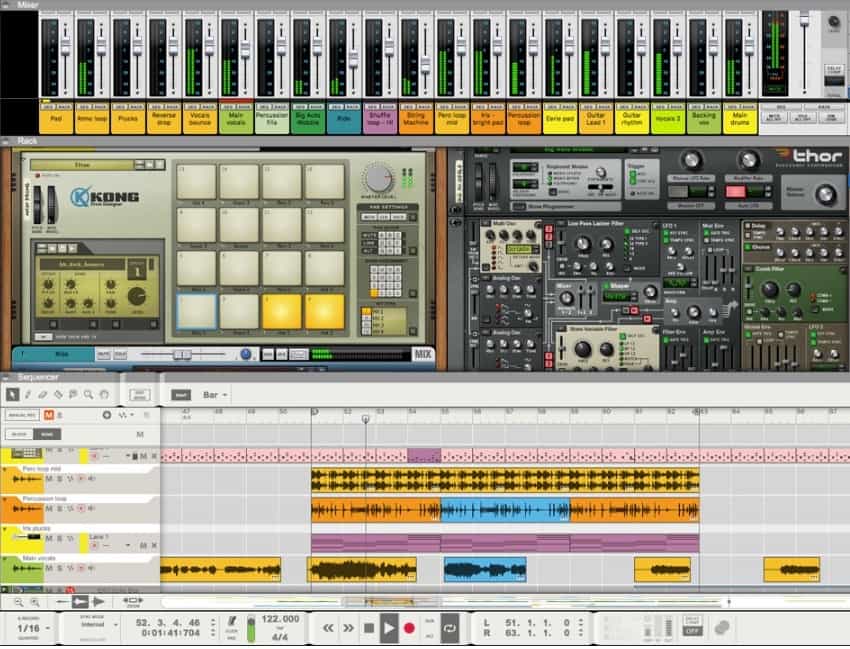This screenshot has width=850, height=649.
Task: Collapse the Sequencer section header
Action: (x=5, y=377)
